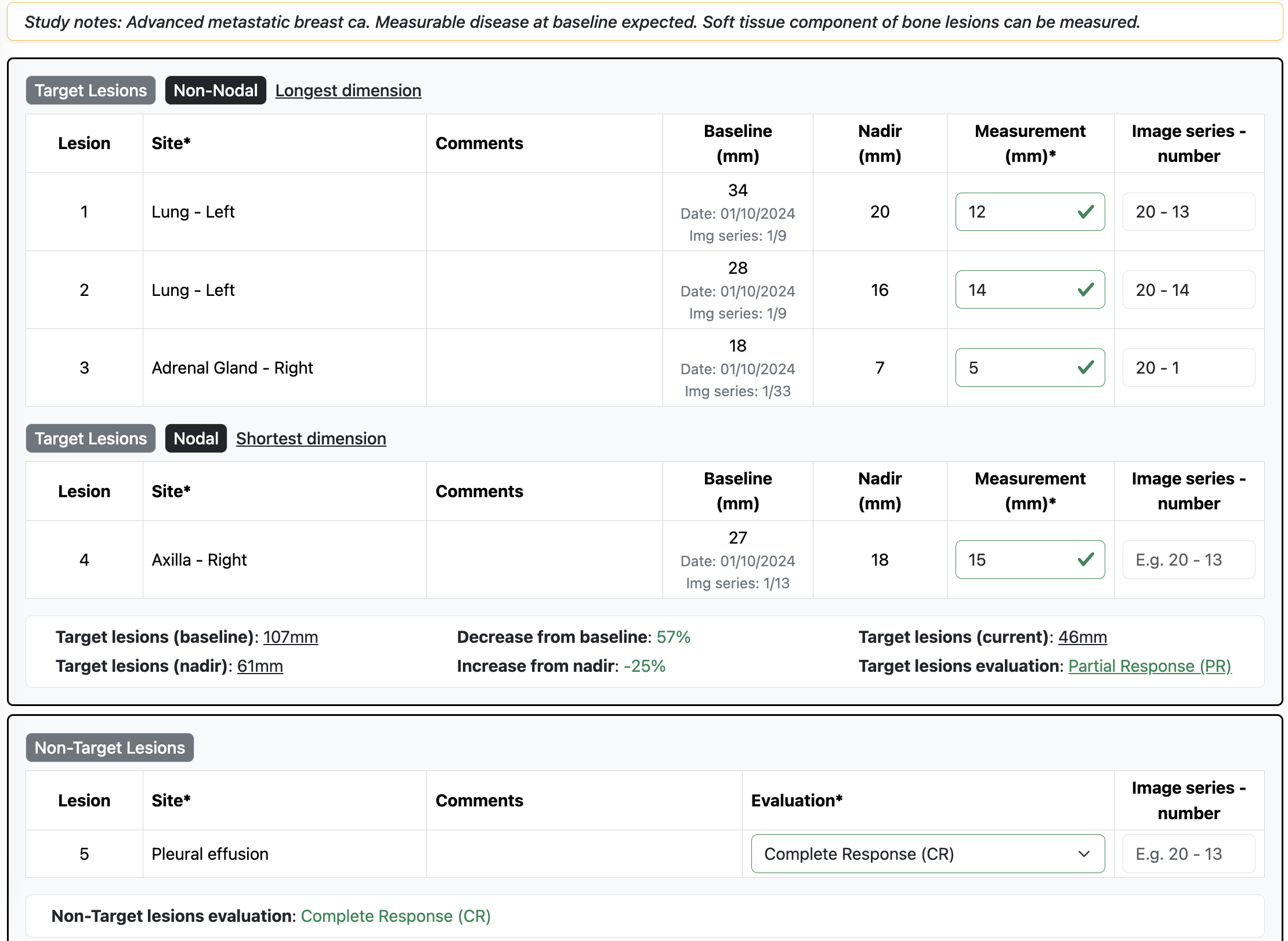Click image series field showing 20 - 14
This screenshot has height=941, width=1288.
[1188, 289]
